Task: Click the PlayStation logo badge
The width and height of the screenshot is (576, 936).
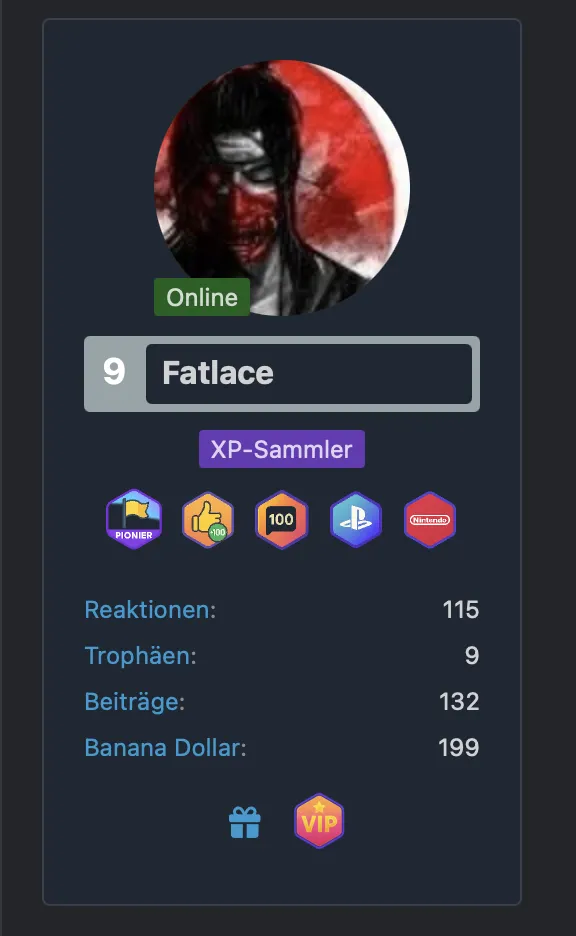Action: (356, 519)
